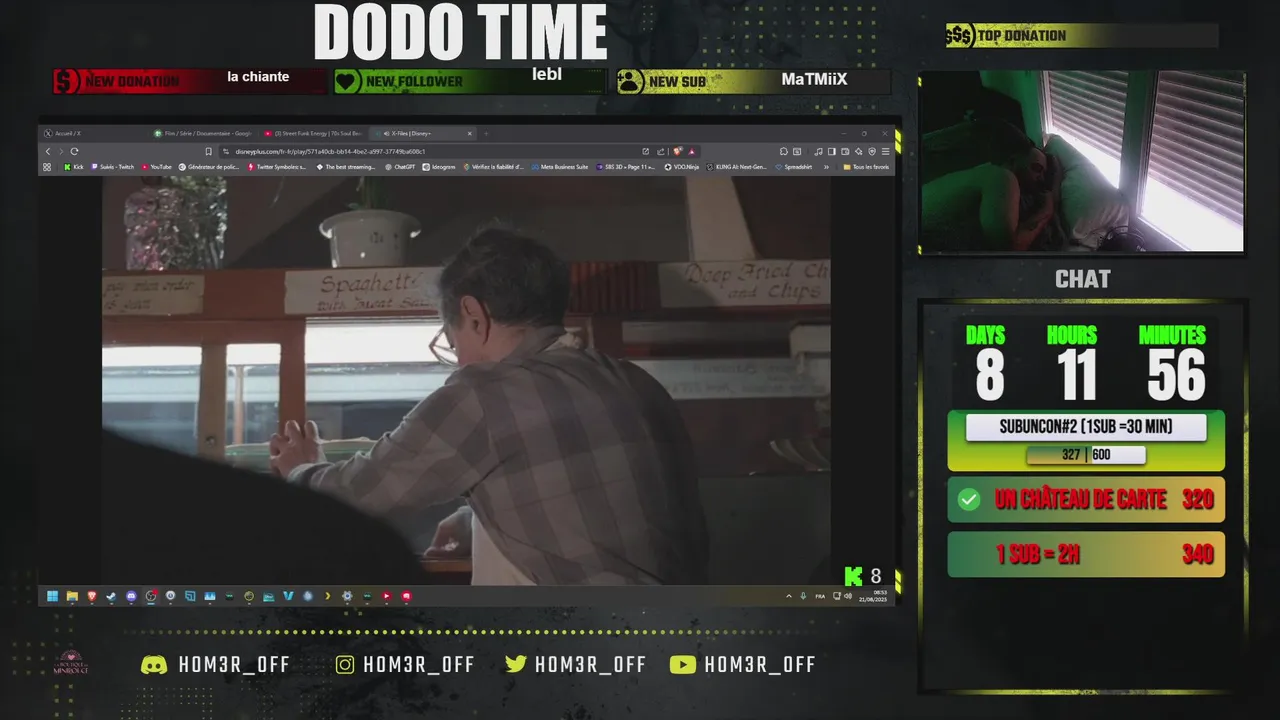Open the Vérifiez la fiabilité bookmark
Viewport: 1280px width, 720px height.
point(494,167)
